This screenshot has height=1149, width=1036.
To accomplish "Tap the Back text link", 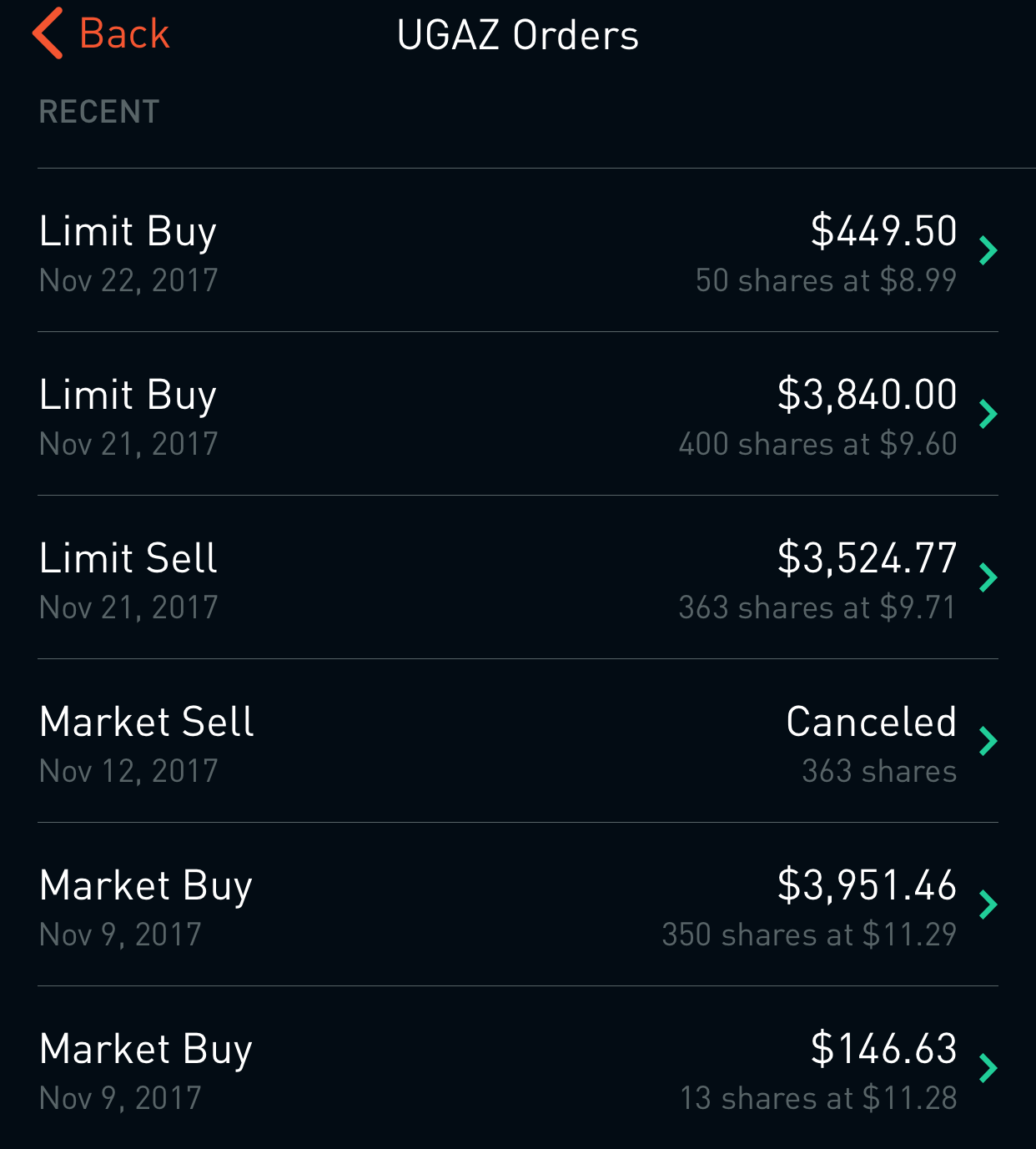I will (124, 34).
